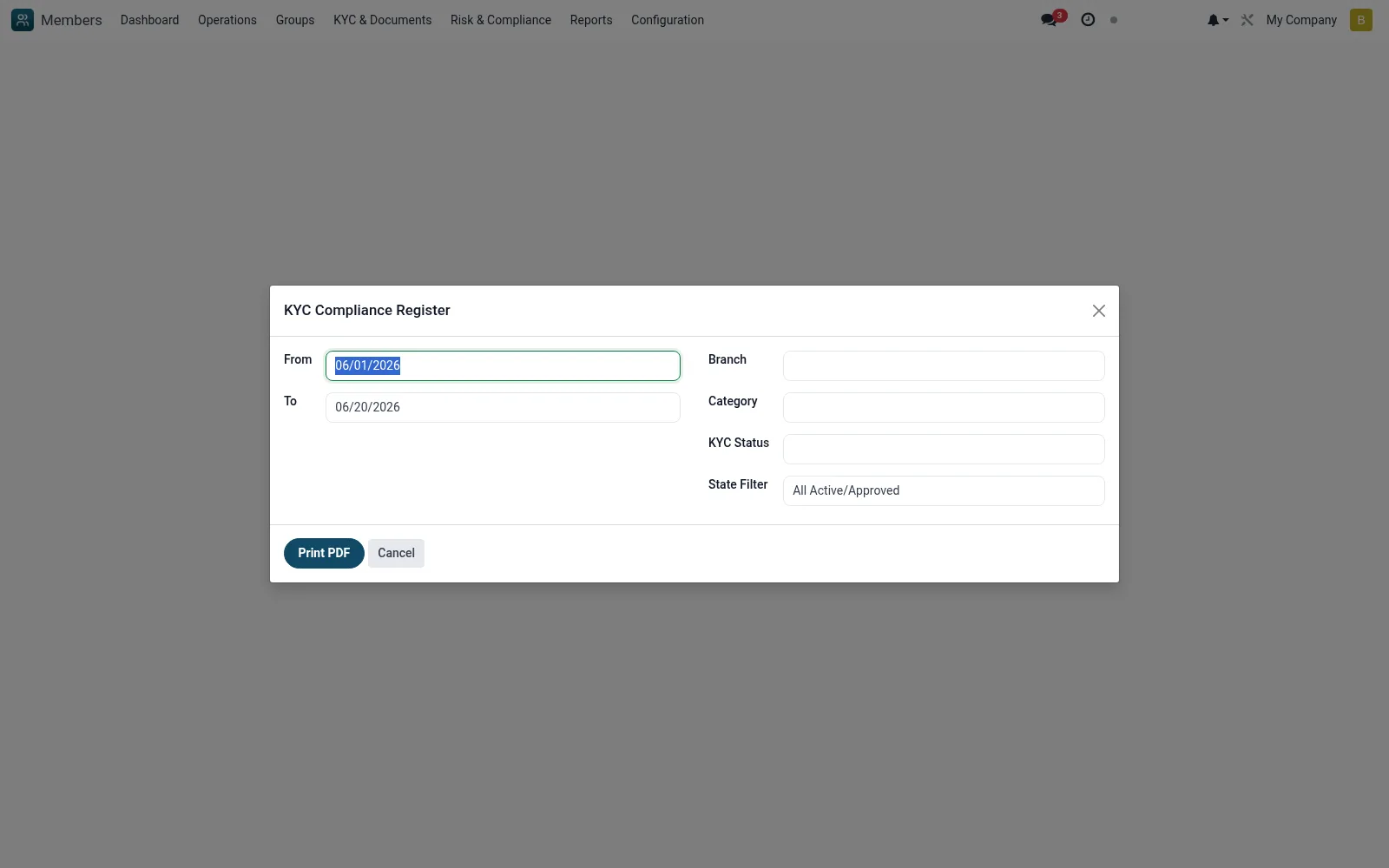Click the Members app title

[x=71, y=20]
